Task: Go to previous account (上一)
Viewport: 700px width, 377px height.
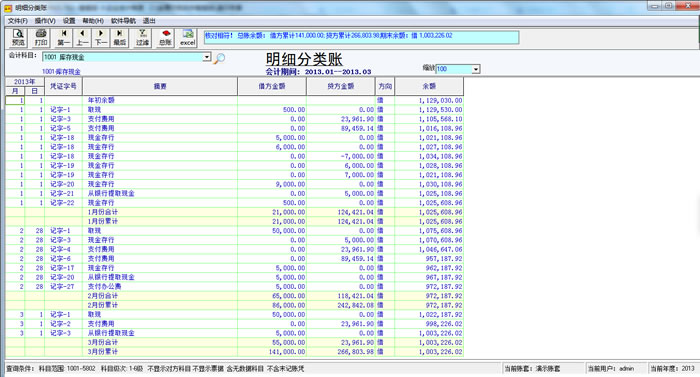Action: (x=82, y=38)
